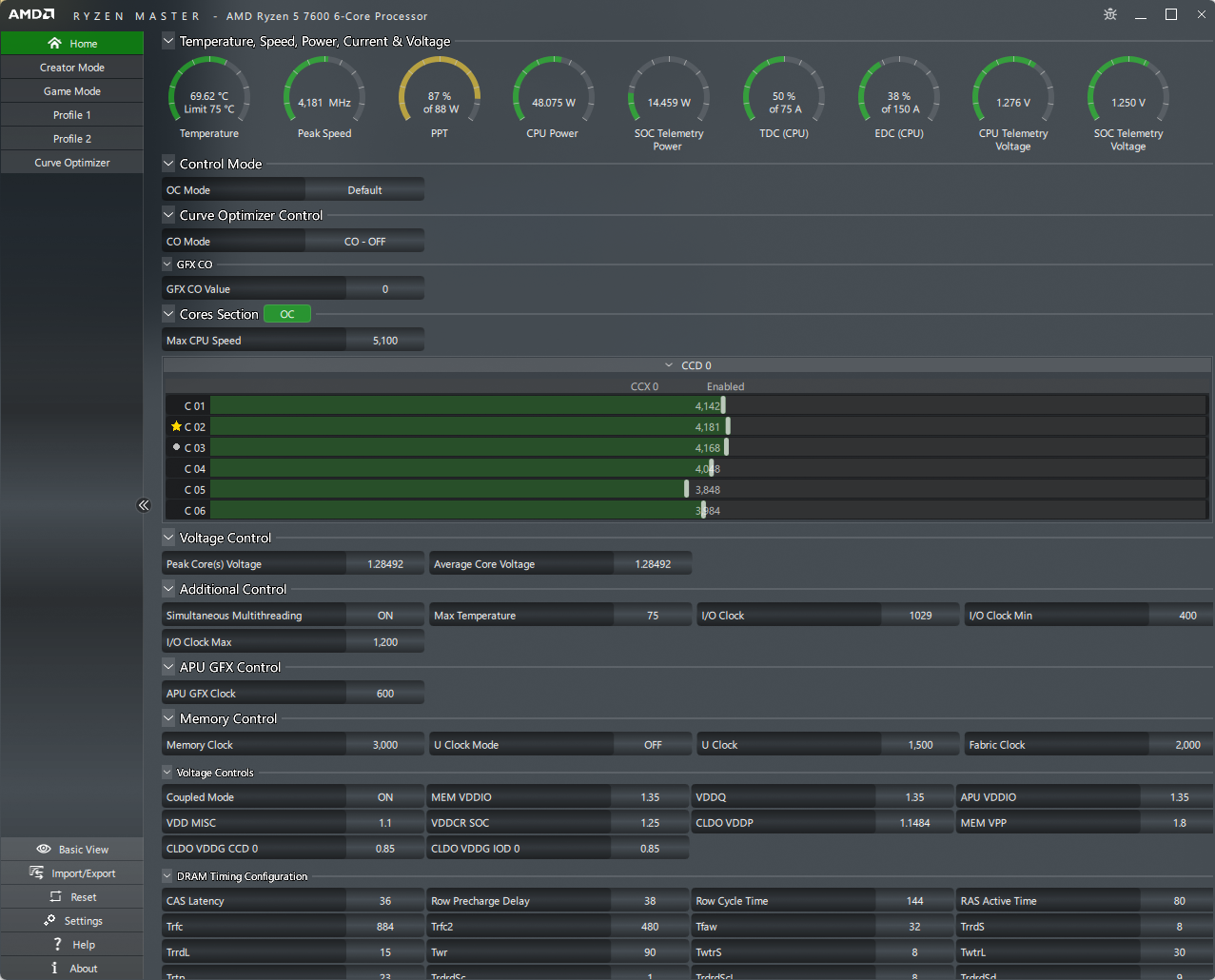Viewport: 1215px width, 980px height.
Task: Click the Memory Clock value 3,000
Action: (x=385, y=745)
